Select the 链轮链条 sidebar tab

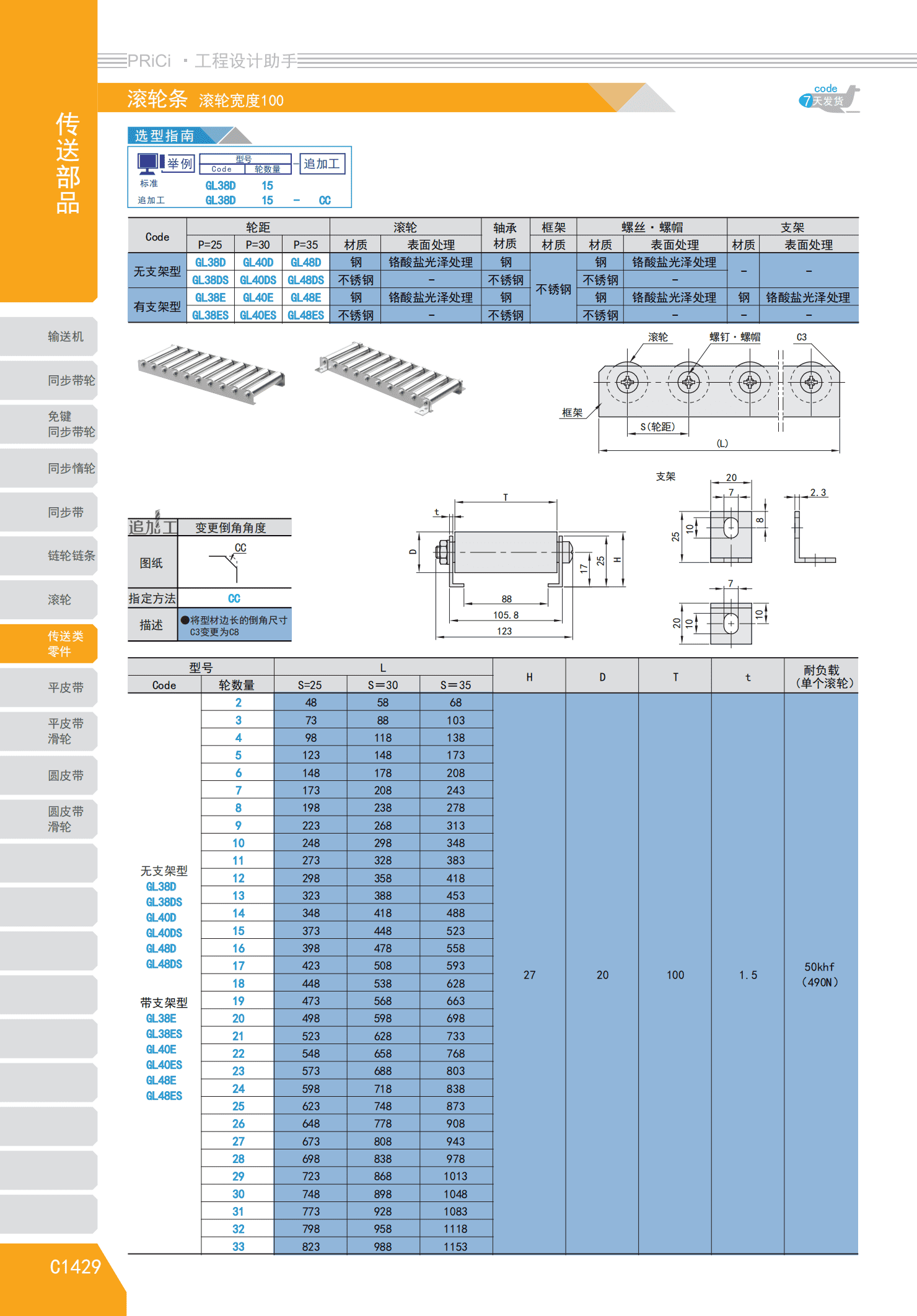click(x=49, y=556)
